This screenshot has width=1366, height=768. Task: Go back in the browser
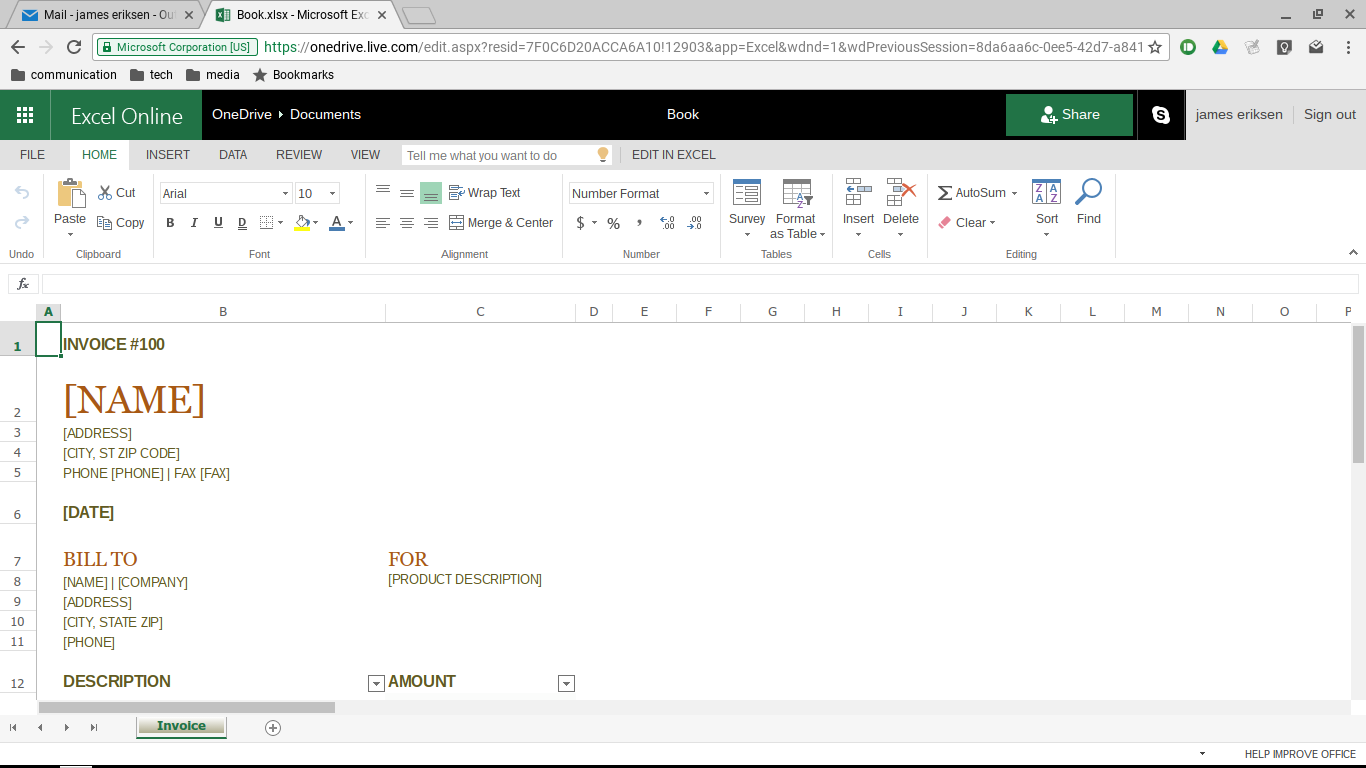point(18,47)
